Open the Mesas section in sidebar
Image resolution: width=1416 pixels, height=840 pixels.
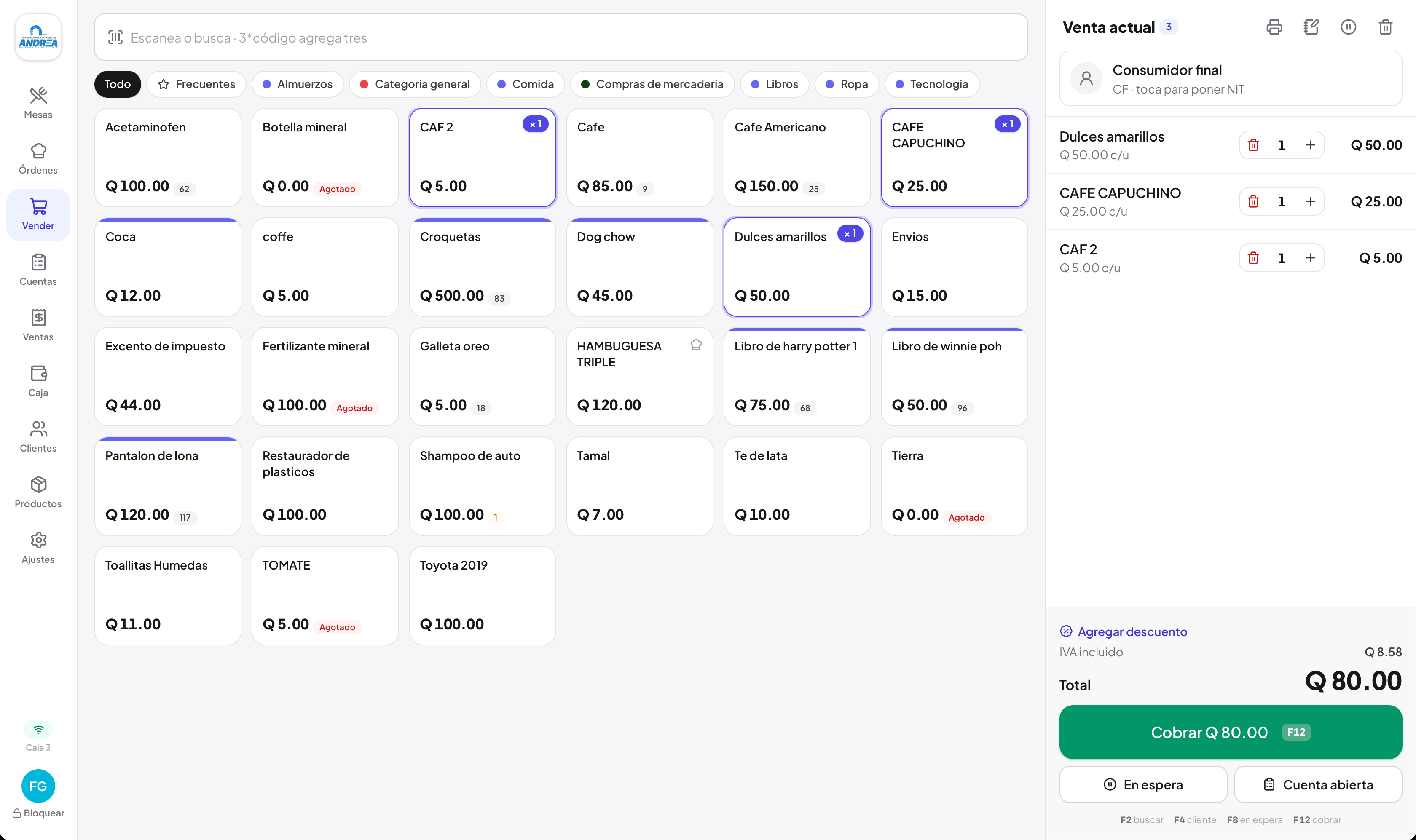click(x=38, y=103)
